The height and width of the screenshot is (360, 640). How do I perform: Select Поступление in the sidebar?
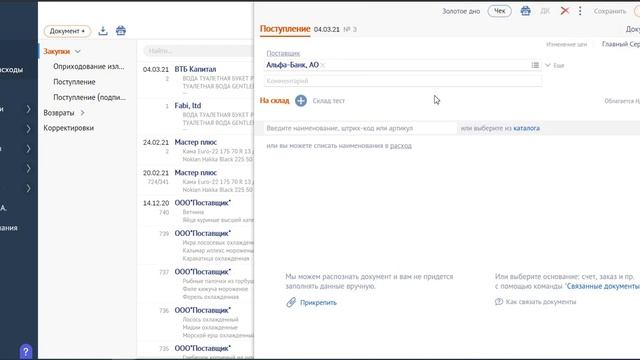[74, 82]
